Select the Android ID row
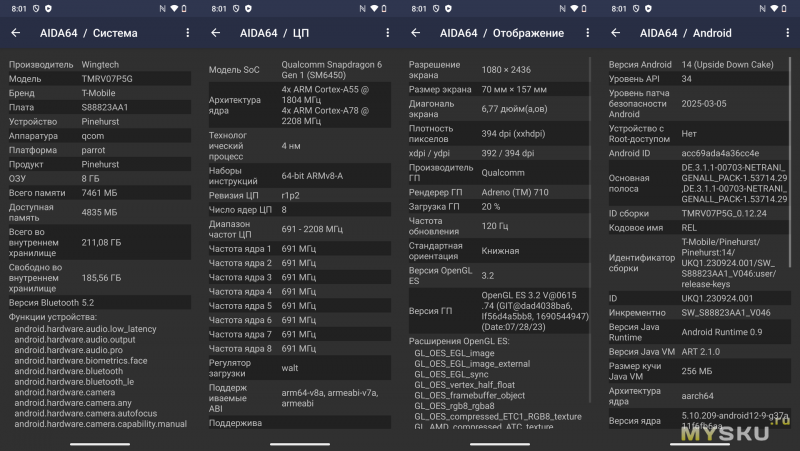Image resolution: width=800 pixels, height=451 pixels. pos(699,153)
